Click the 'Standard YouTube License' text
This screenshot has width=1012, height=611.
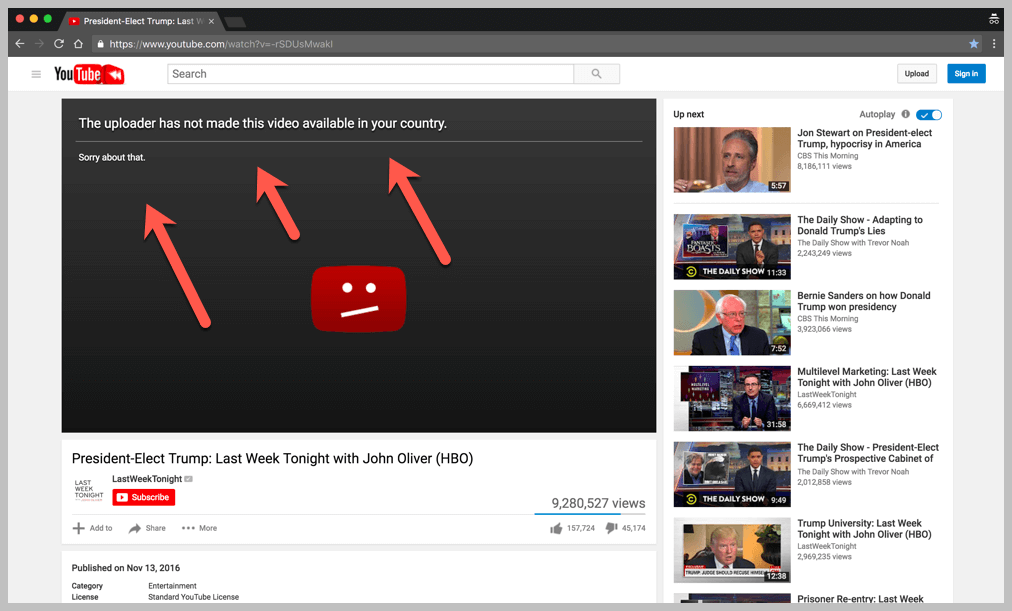(194, 597)
